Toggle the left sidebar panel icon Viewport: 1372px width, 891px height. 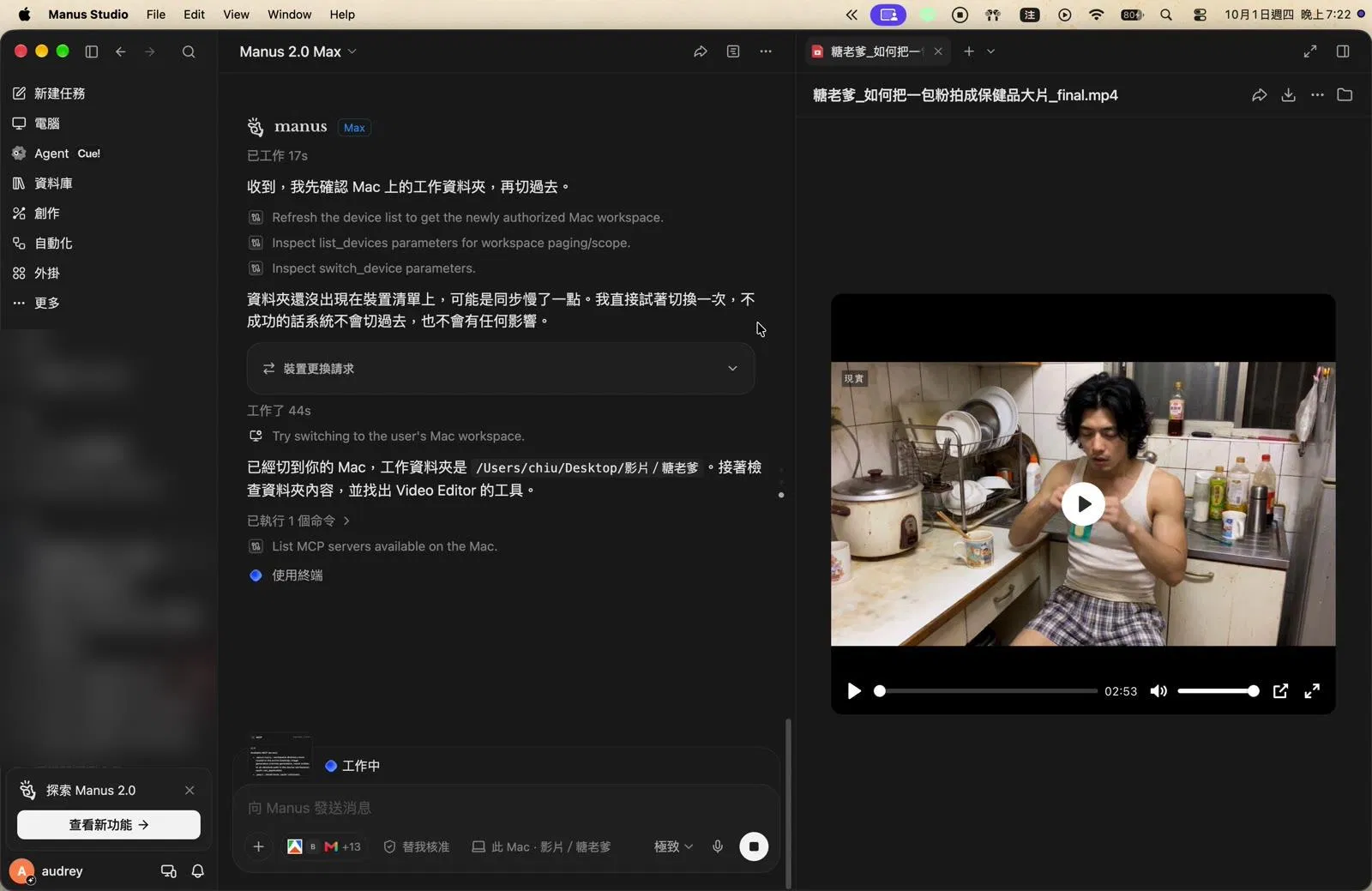(92, 51)
